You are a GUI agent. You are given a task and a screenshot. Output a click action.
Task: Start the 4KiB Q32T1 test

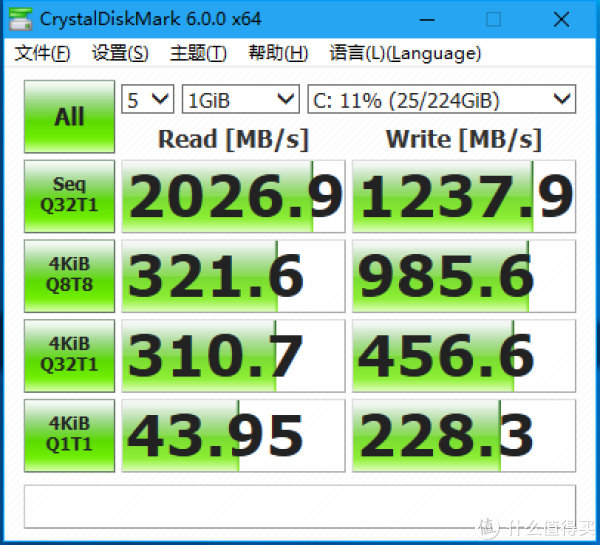point(69,356)
